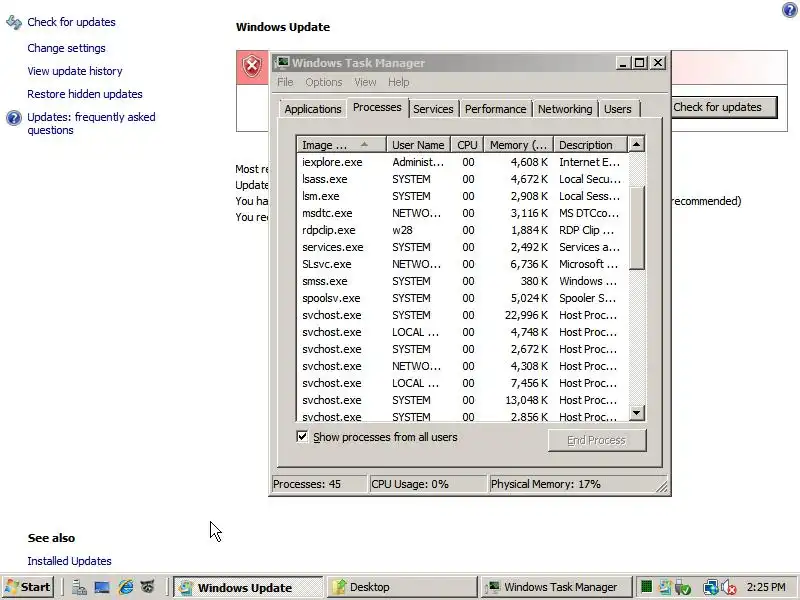Screen dimensions: 800x600
Task: Select the SLsvc.exe process row
Action: click(x=462, y=264)
